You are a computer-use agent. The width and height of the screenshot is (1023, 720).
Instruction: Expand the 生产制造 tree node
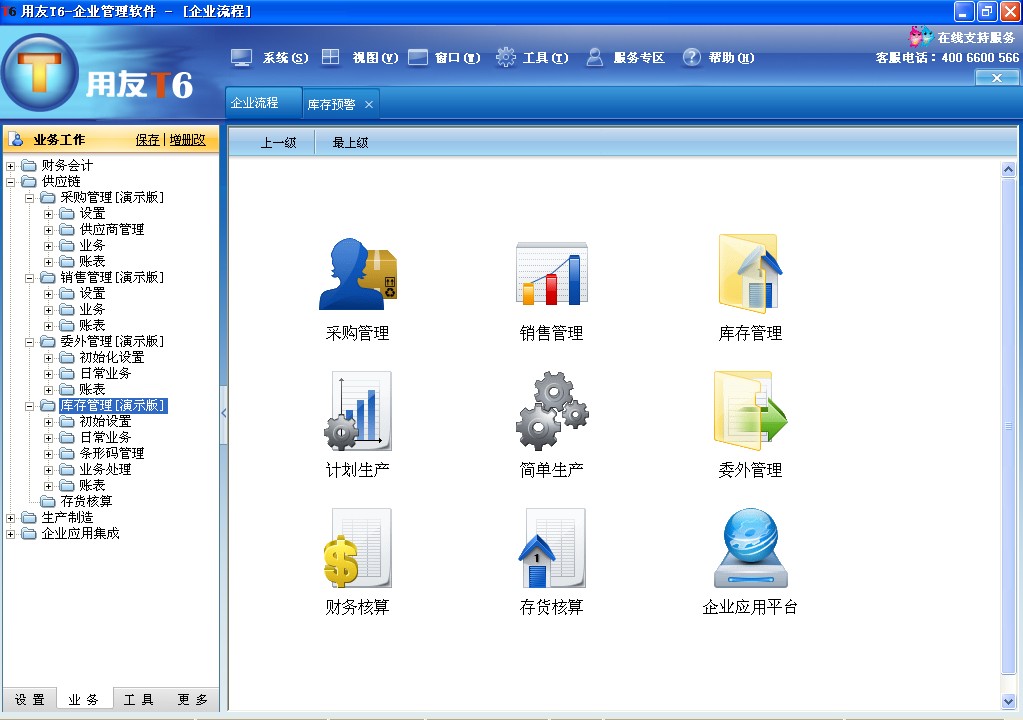(x=10, y=518)
